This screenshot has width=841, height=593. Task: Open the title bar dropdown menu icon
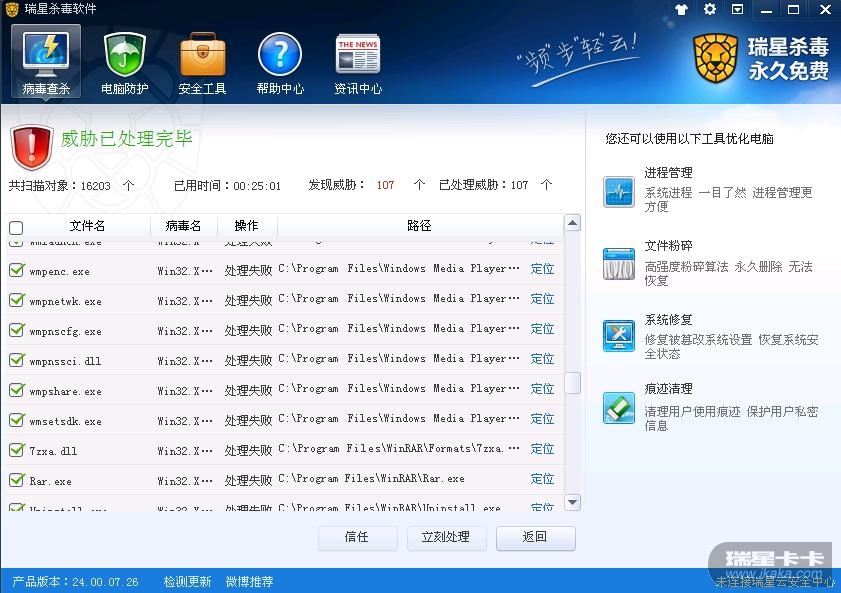(x=737, y=9)
